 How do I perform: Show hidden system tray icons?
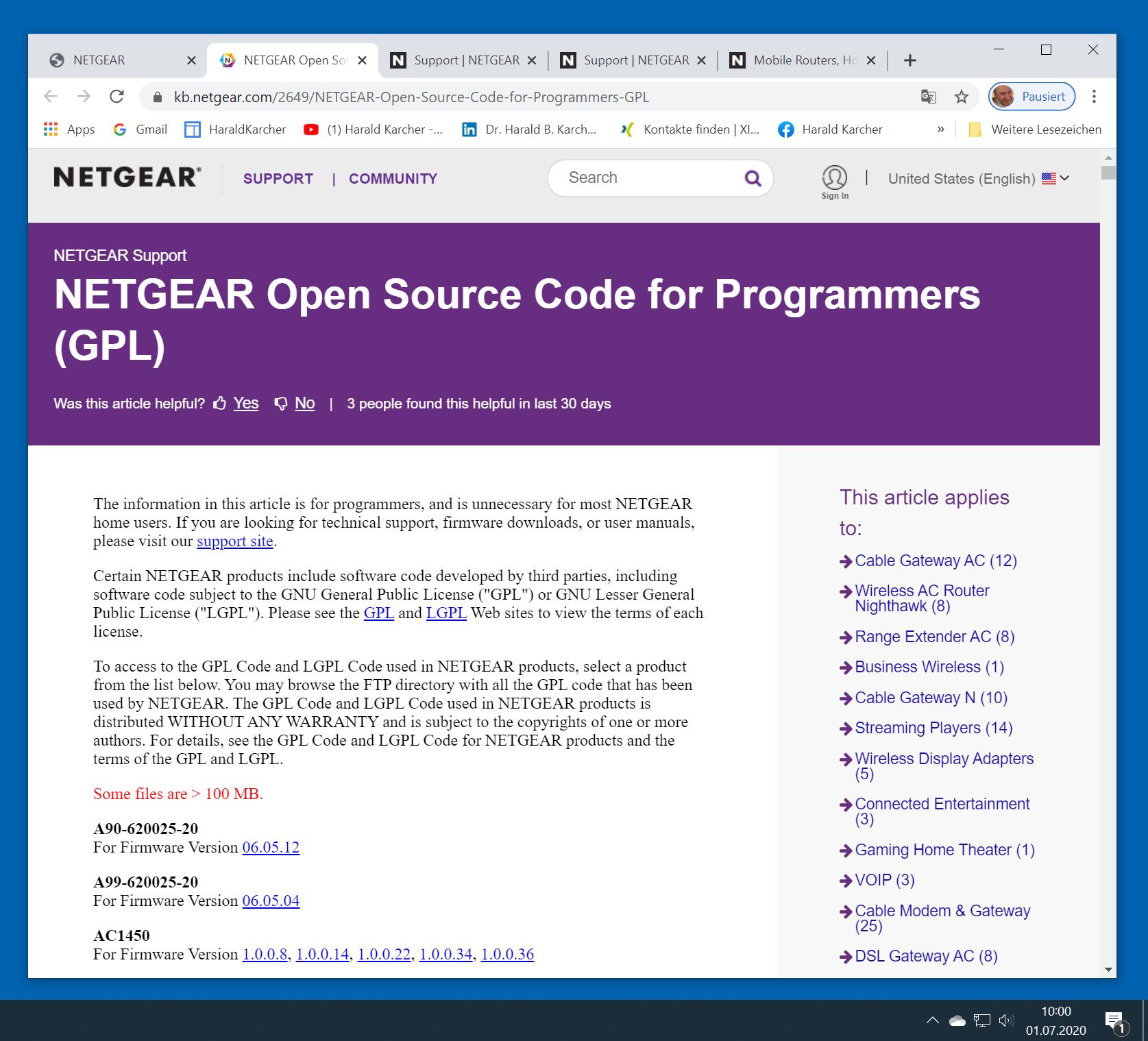[x=932, y=1020]
